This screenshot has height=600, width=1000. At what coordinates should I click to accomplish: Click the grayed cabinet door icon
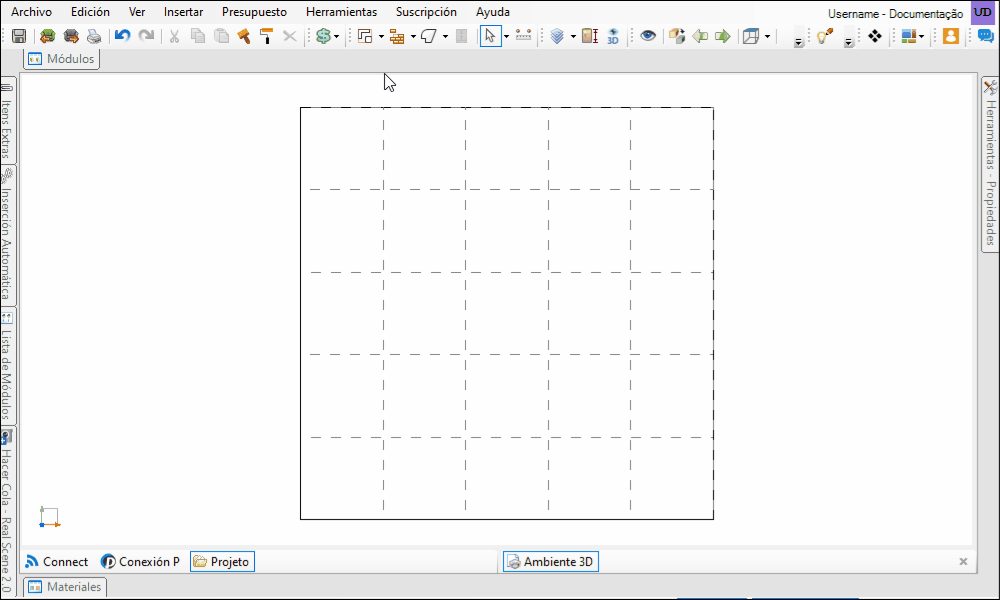(x=462, y=36)
